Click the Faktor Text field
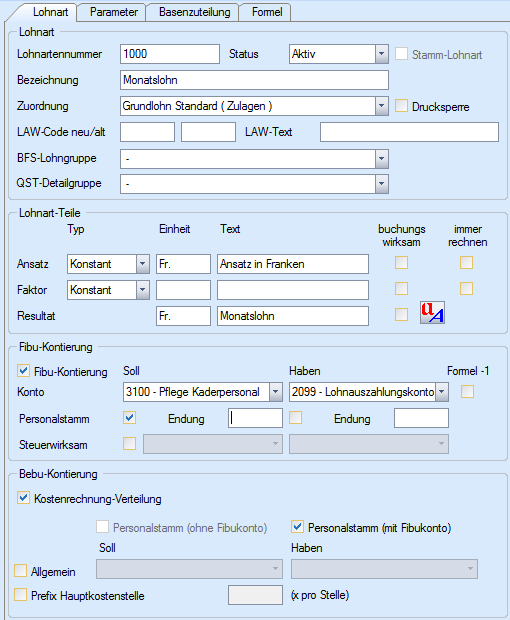 point(293,290)
